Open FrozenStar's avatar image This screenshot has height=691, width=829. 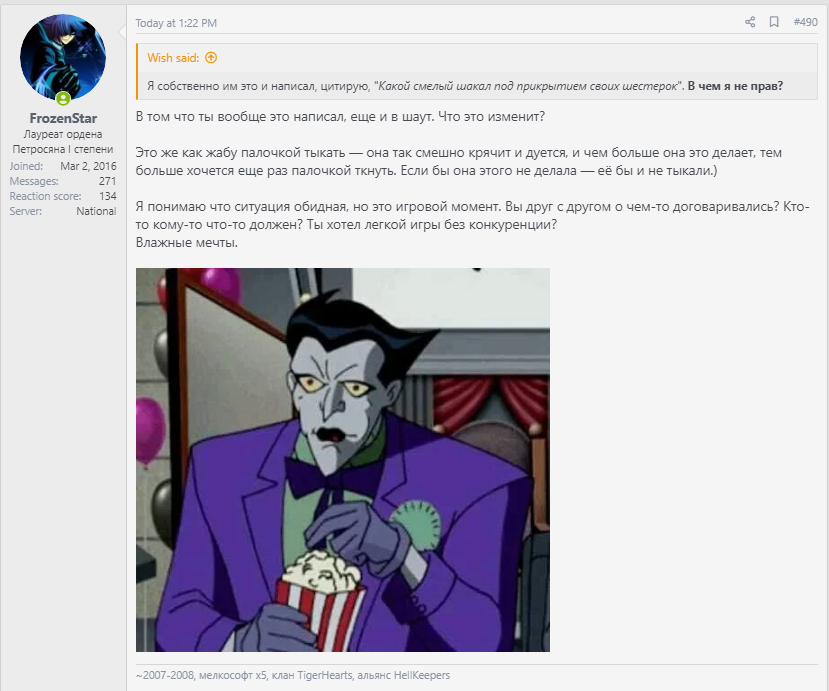tap(63, 57)
